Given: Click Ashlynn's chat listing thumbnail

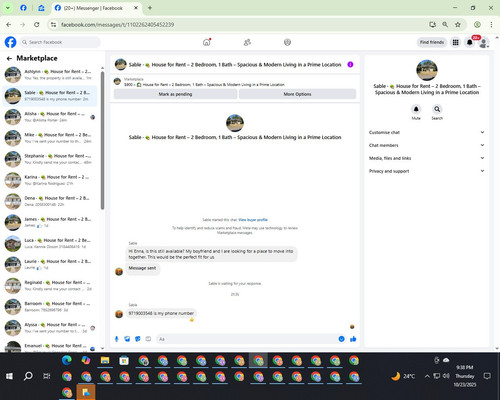Looking at the screenshot, I should (13, 75).
